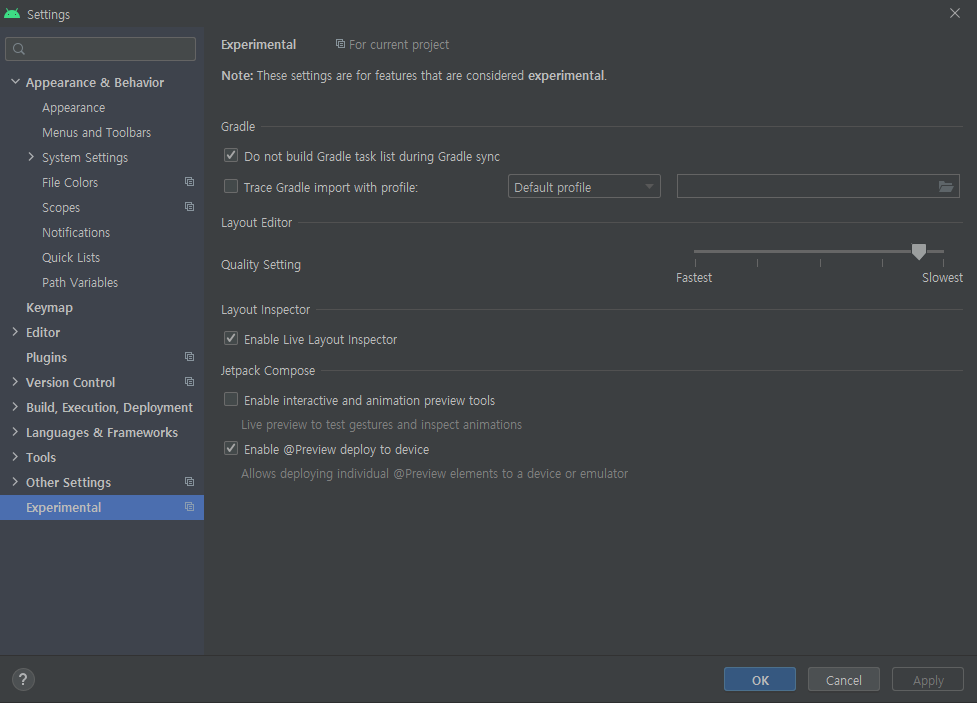977x703 pixels.
Task: Collapse the Appearance & Behavior section
Action: 16,82
